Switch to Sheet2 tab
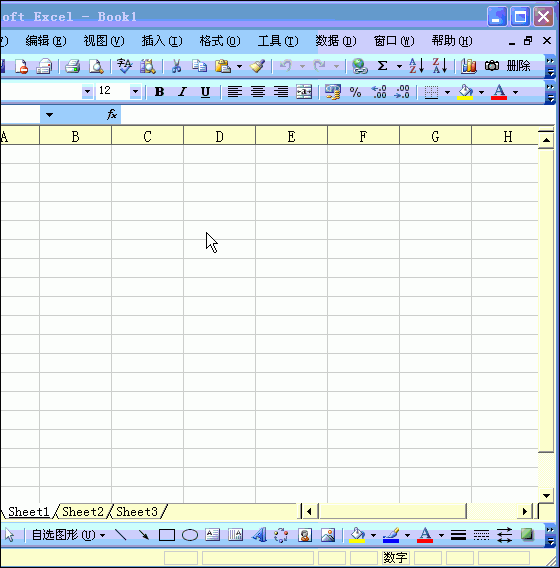Image resolution: width=560 pixels, height=568 pixels. [x=83, y=512]
